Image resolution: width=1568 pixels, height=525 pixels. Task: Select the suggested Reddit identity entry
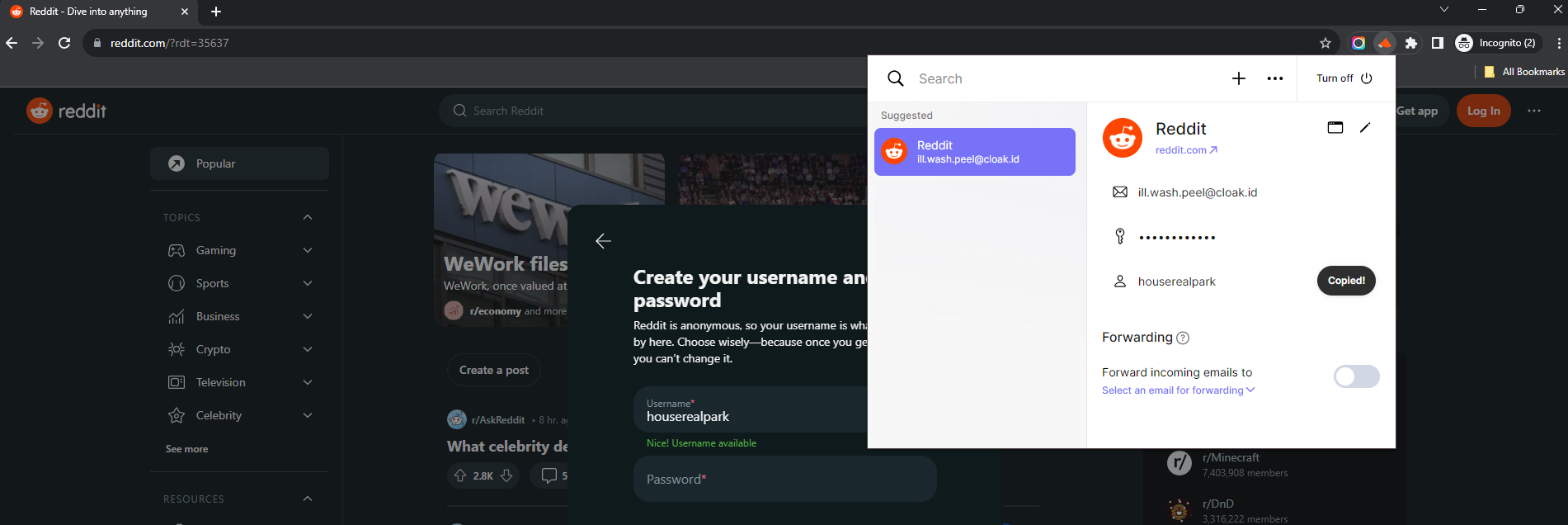(975, 152)
